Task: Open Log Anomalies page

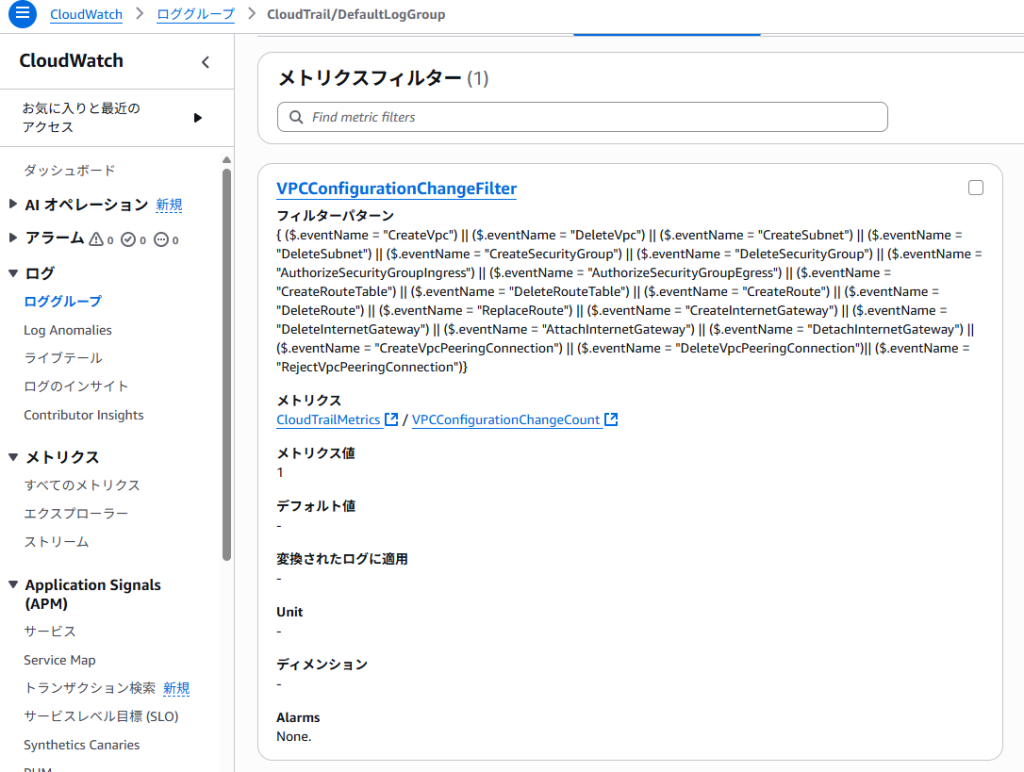Action: [x=68, y=330]
